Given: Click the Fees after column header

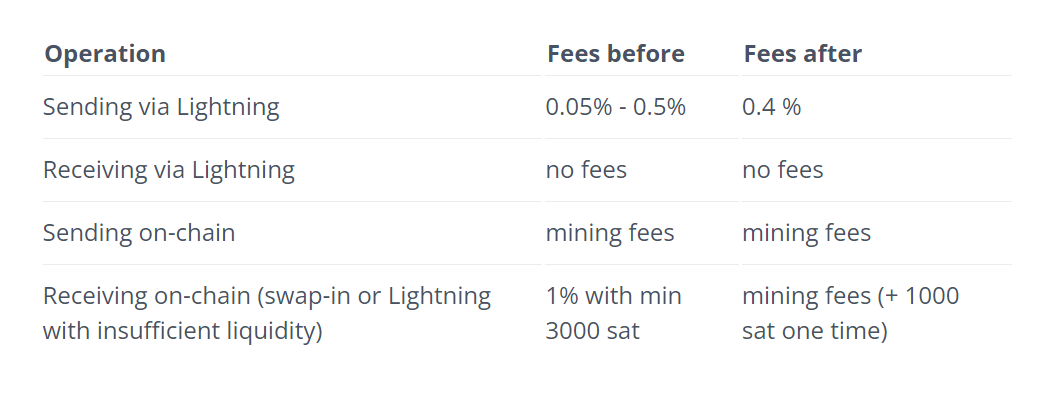Looking at the screenshot, I should click(802, 54).
